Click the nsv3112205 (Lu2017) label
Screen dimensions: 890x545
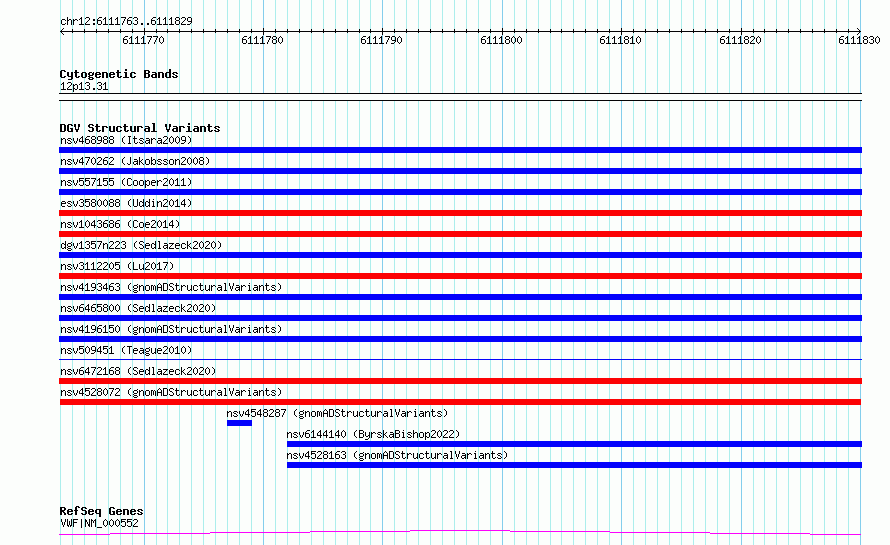click(x=117, y=266)
